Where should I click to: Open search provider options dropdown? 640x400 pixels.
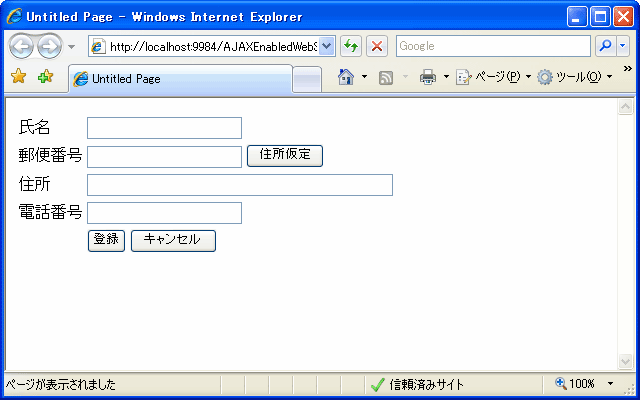point(622,46)
